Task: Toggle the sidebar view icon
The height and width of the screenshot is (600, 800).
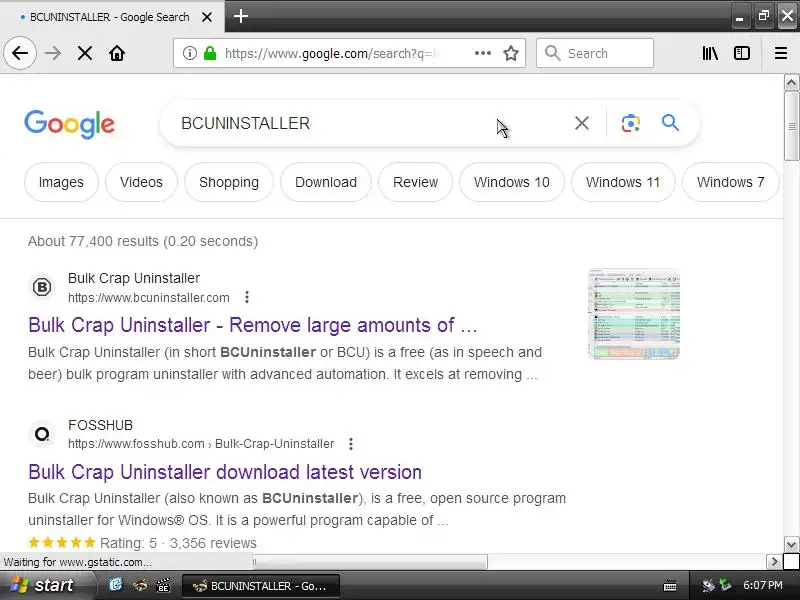Action: coord(742,53)
